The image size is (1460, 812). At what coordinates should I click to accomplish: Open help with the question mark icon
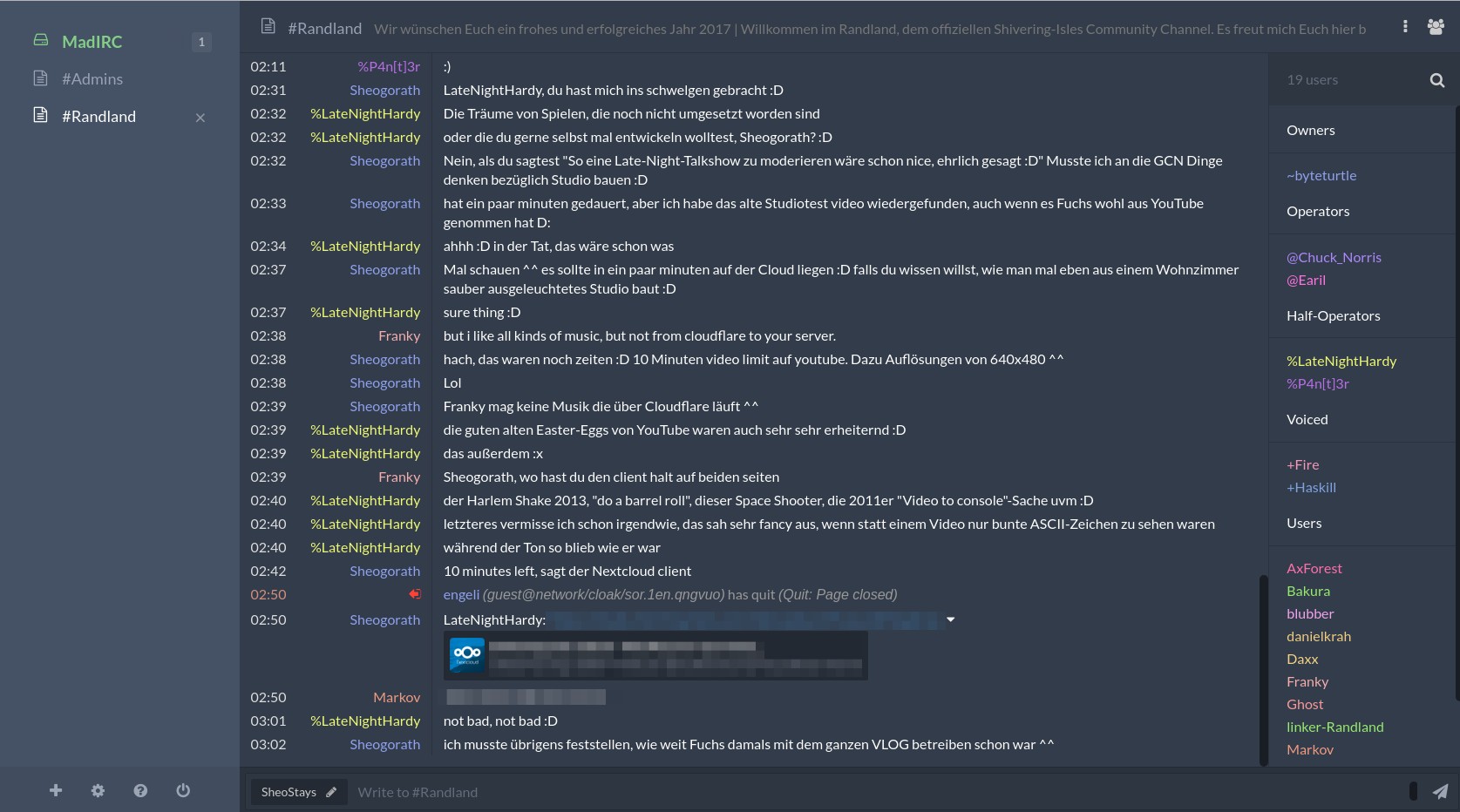point(140,790)
